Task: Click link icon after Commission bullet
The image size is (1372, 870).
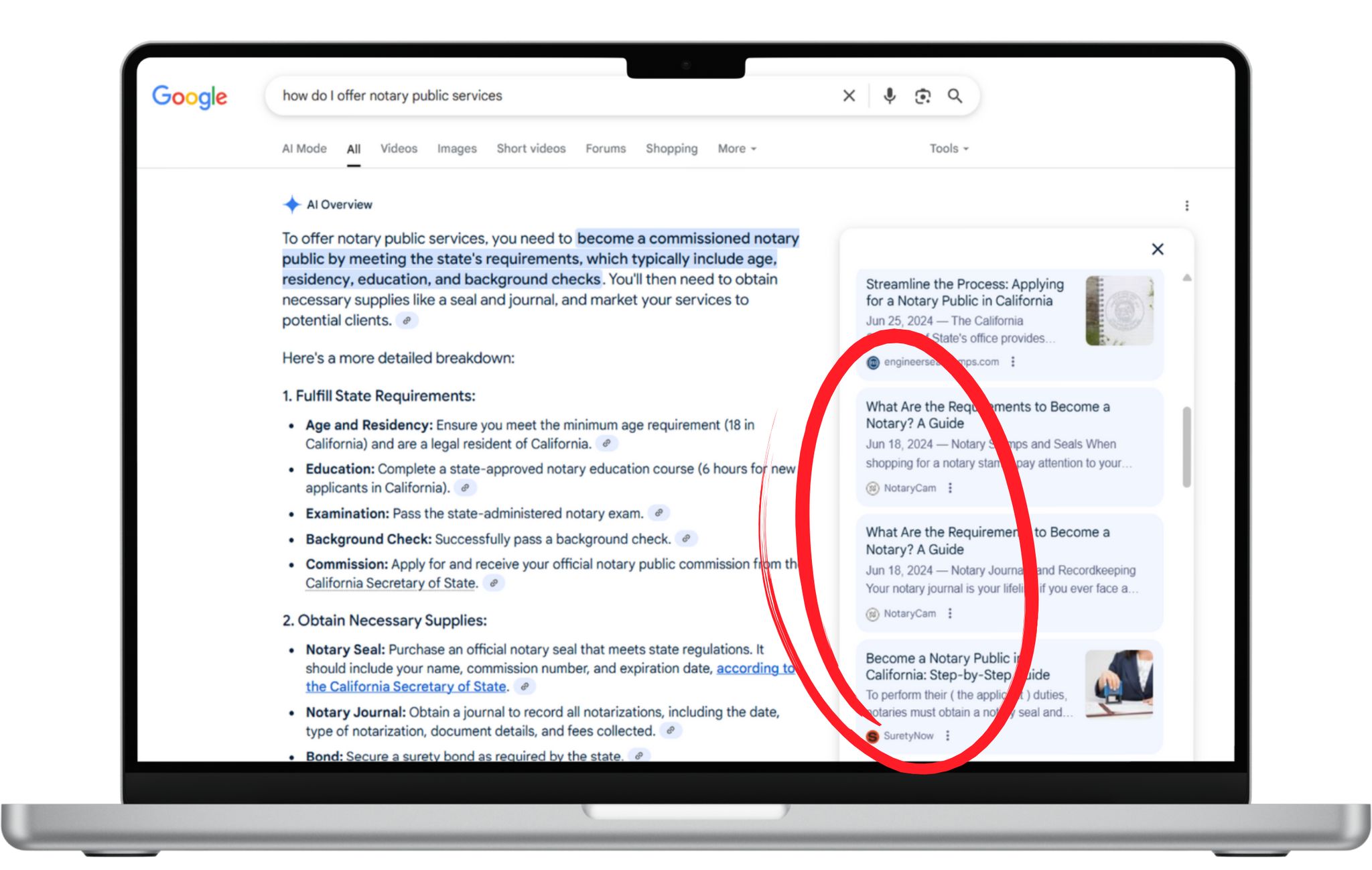Action: pyautogui.click(x=494, y=583)
